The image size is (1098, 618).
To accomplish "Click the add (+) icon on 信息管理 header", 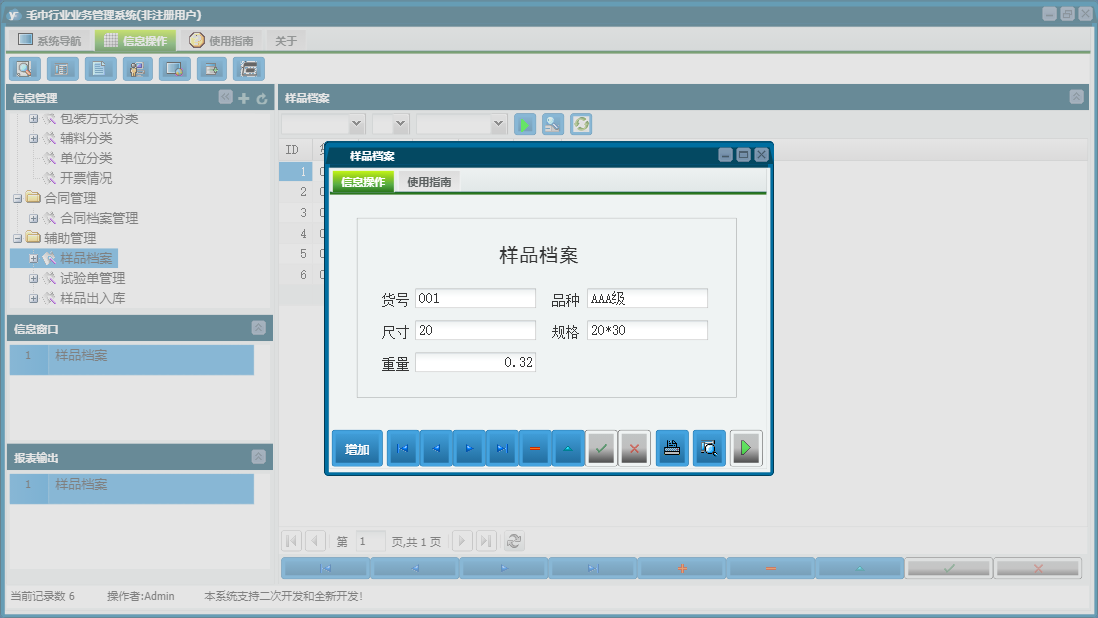I will pos(244,97).
